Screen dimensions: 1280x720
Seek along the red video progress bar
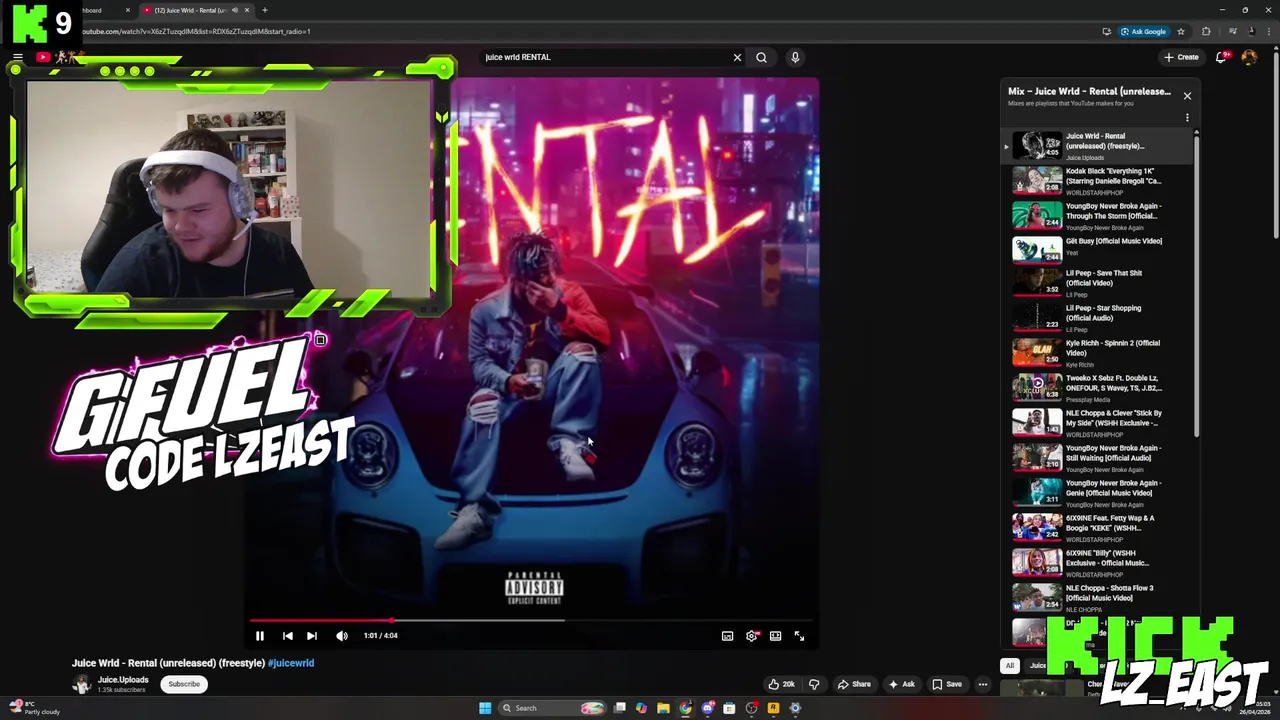[532, 620]
